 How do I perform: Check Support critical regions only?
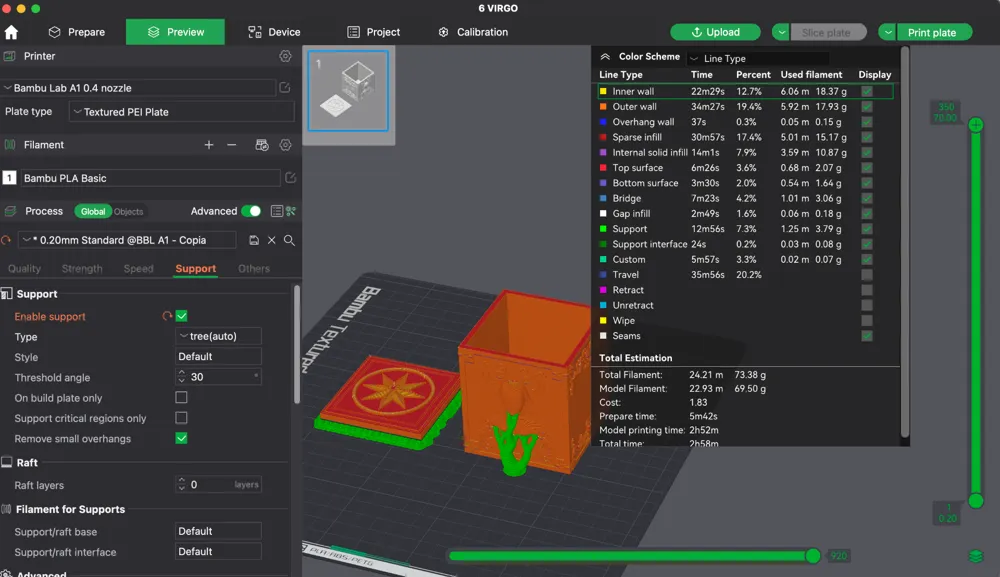pyautogui.click(x=181, y=418)
